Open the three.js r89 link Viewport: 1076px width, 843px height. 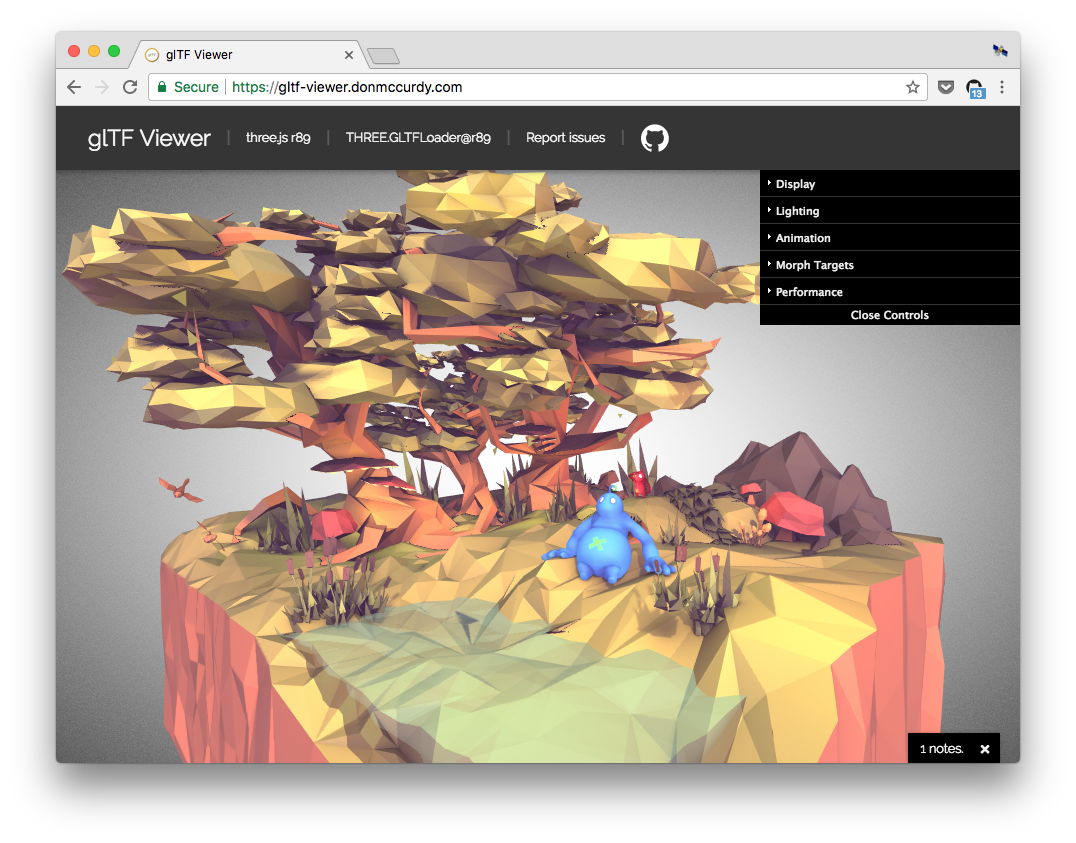click(278, 138)
